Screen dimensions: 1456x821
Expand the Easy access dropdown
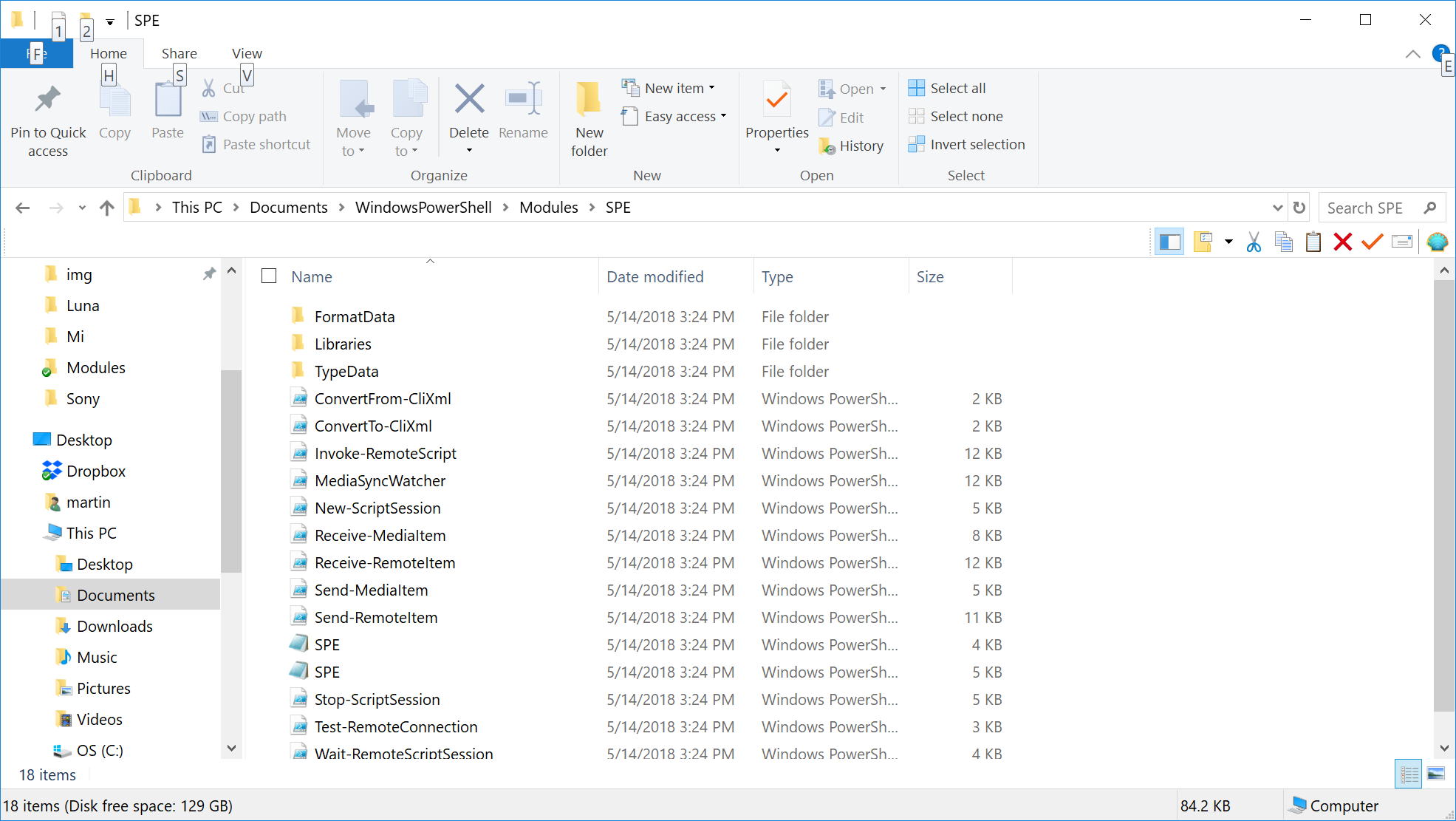pyautogui.click(x=684, y=116)
